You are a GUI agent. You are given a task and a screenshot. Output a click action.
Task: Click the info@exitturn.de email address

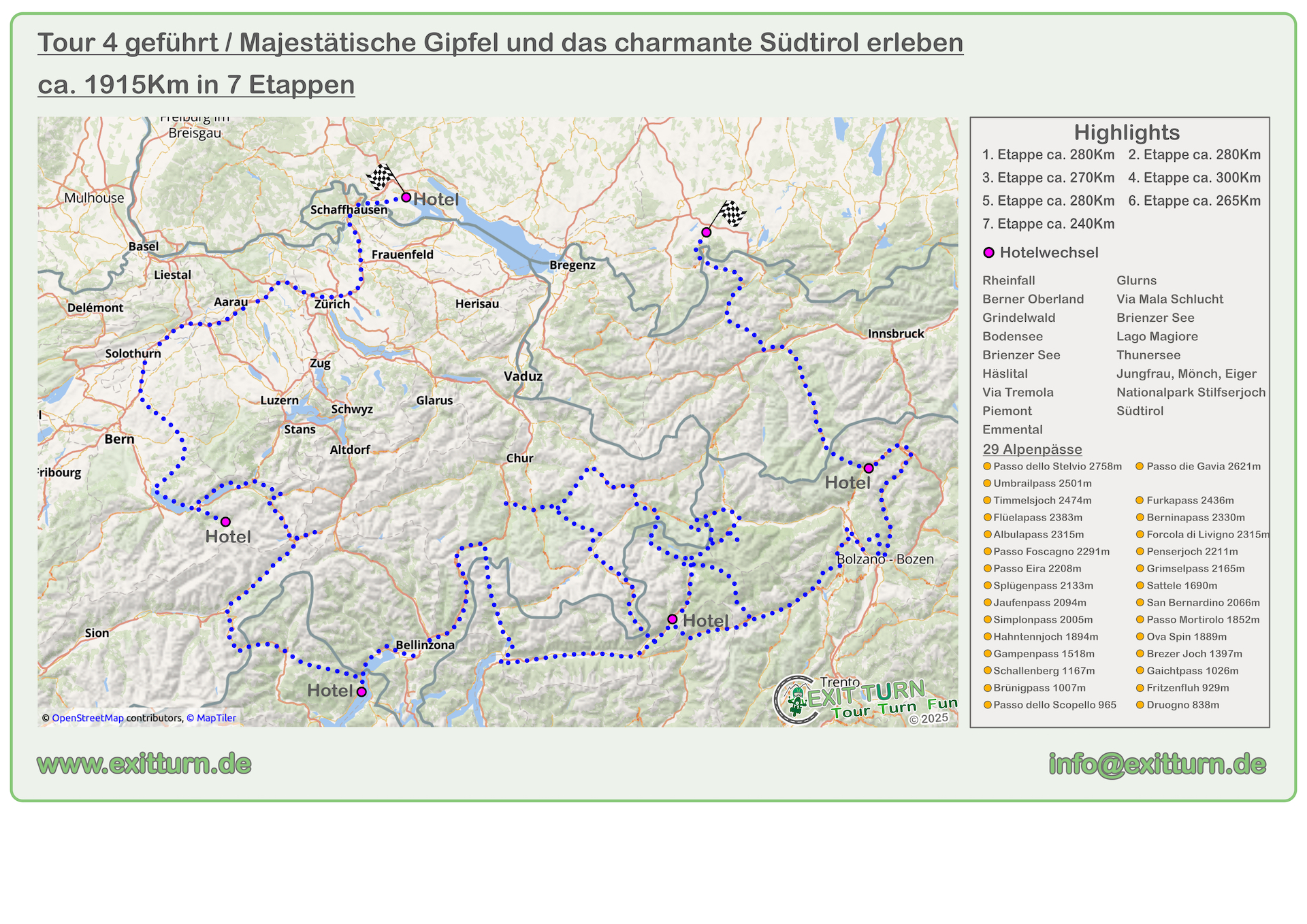pos(1157,764)
